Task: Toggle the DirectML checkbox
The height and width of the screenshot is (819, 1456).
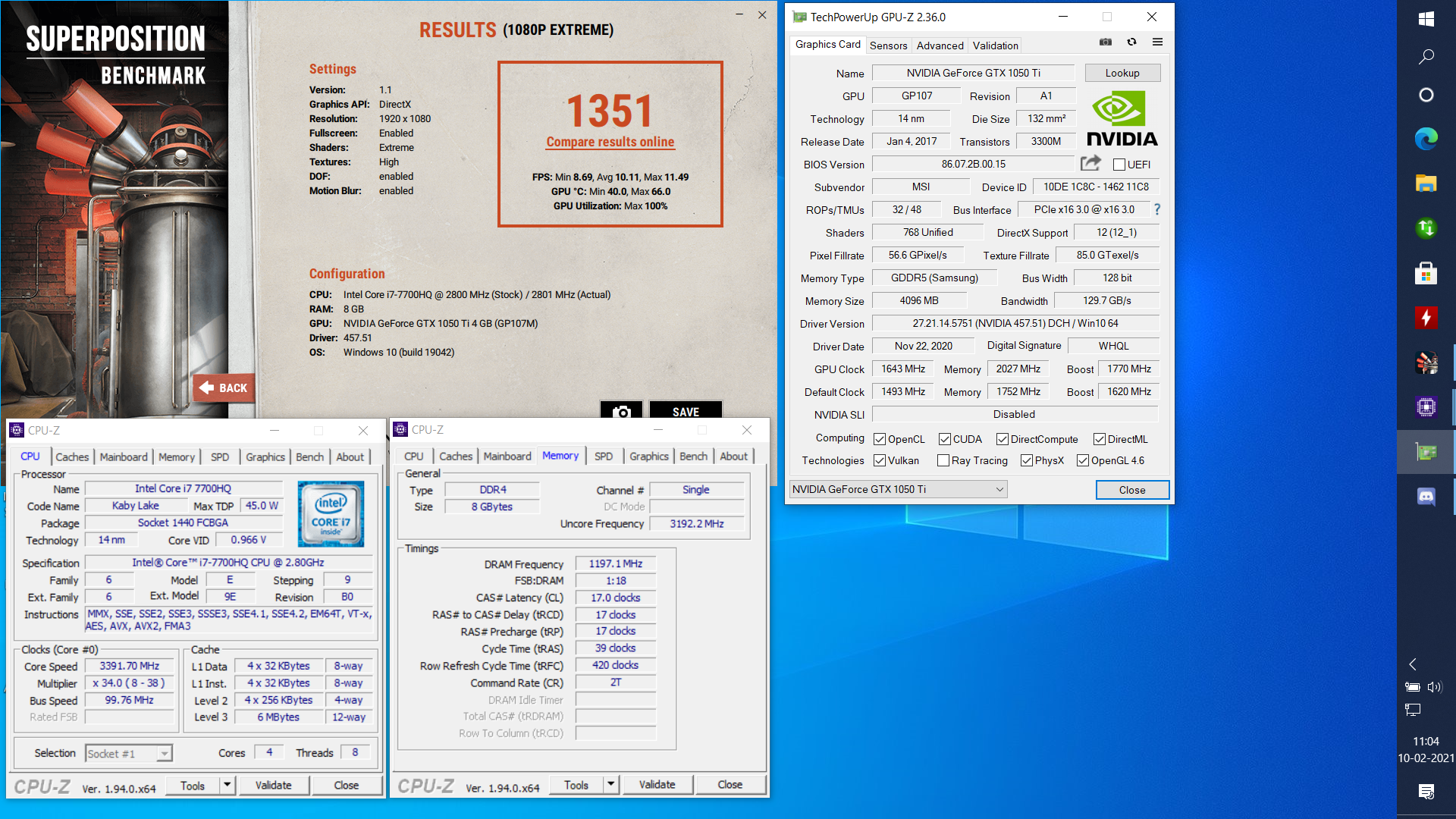Action: pyautogui.click(x=1100, y=439)
